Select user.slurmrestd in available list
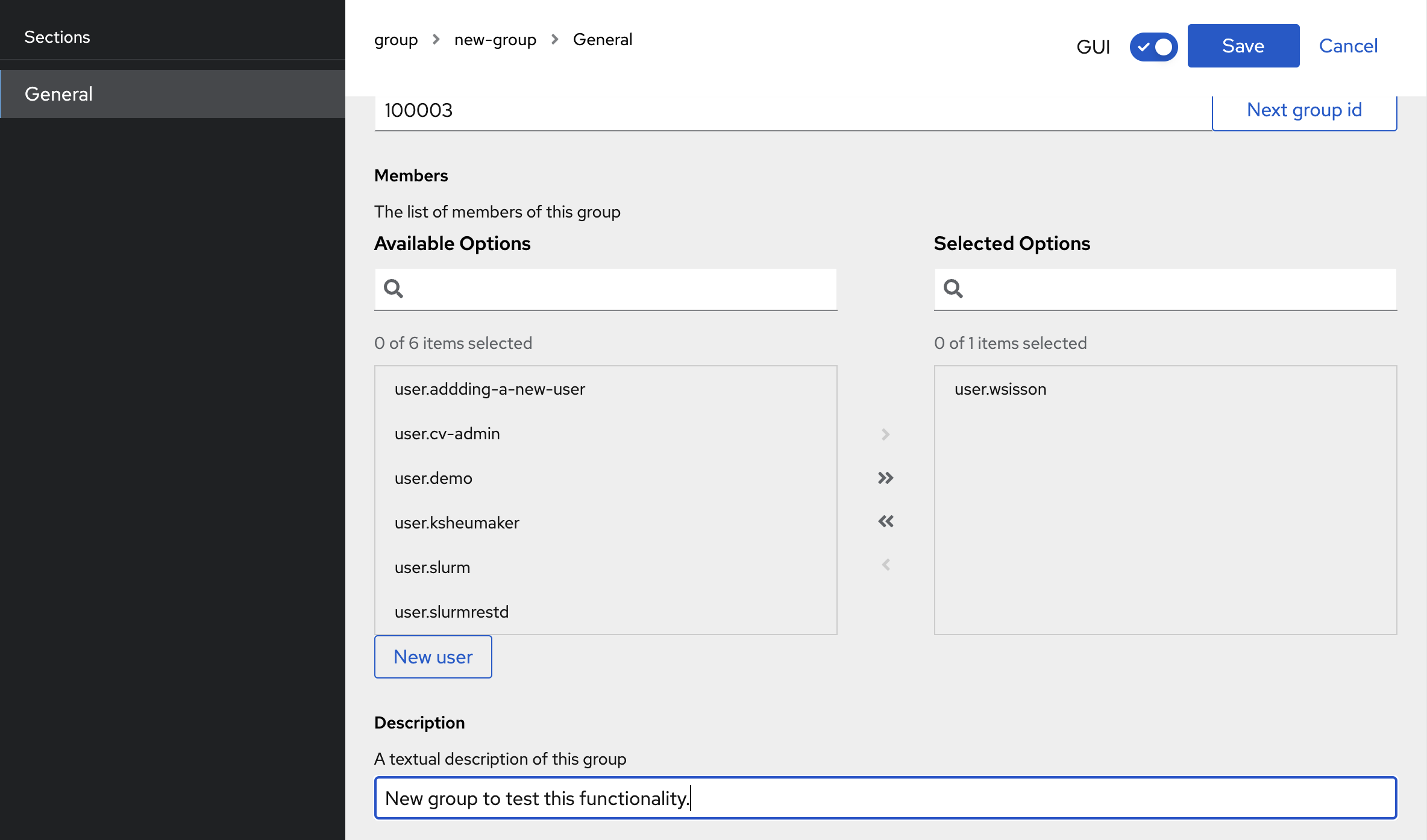This screenshot has height=840, width=1427. (606, 612)
